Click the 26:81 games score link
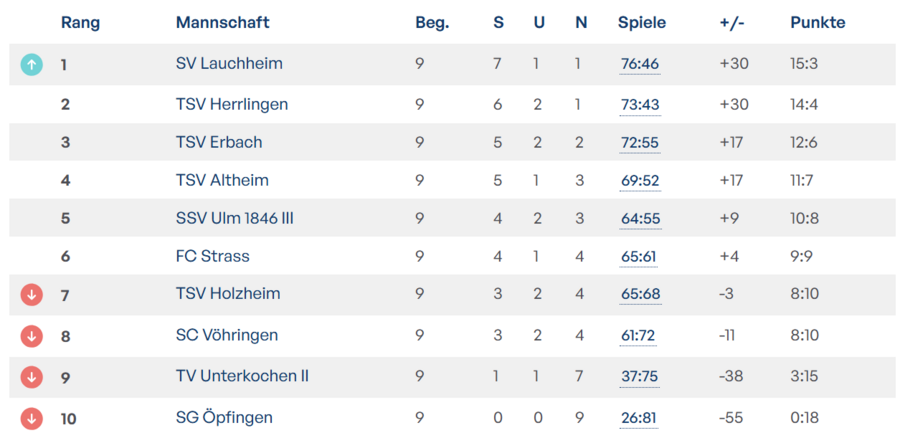This screenshot has width=900, height=448. click(640, 418)
